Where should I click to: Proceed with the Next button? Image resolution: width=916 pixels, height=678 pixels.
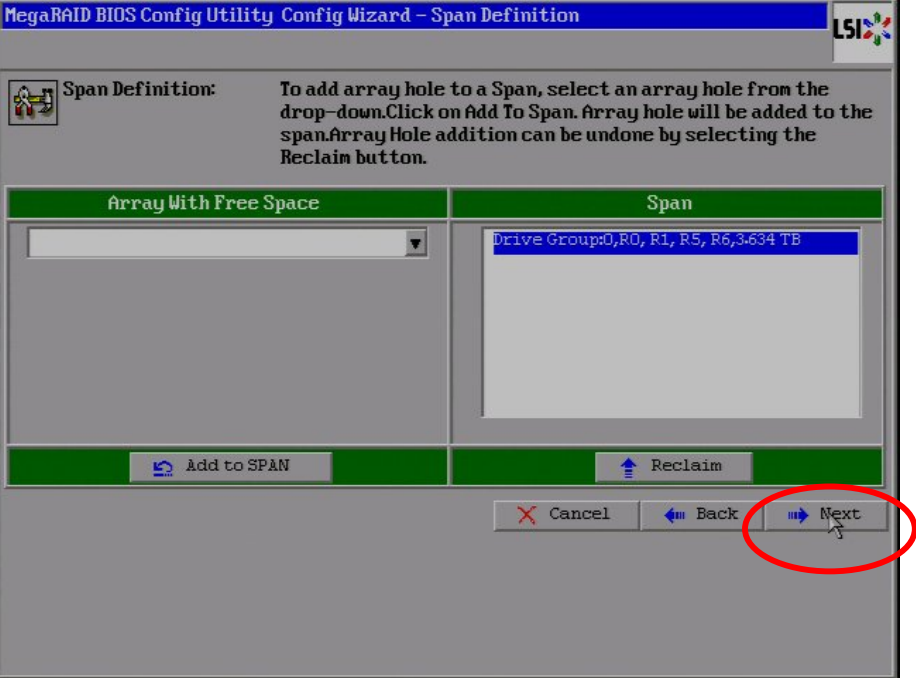pos(826,515)
